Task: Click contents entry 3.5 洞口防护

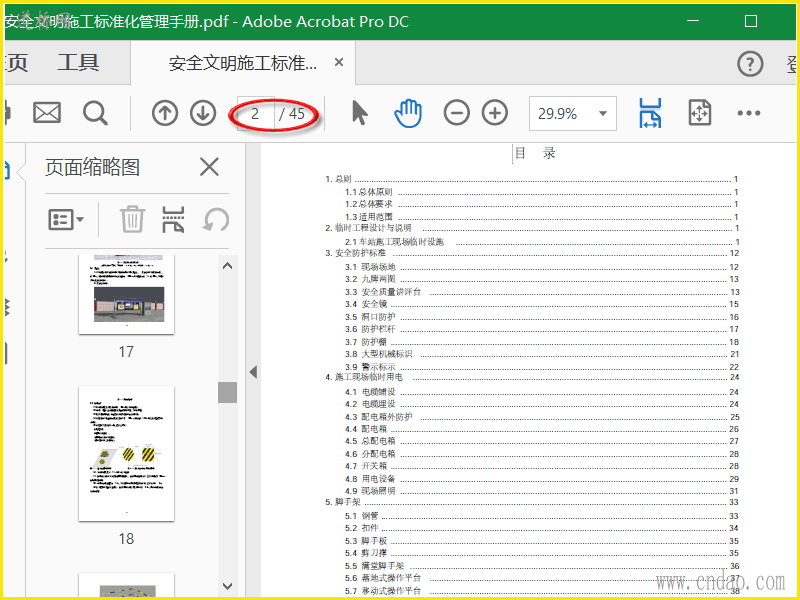Action: (541, 317)
